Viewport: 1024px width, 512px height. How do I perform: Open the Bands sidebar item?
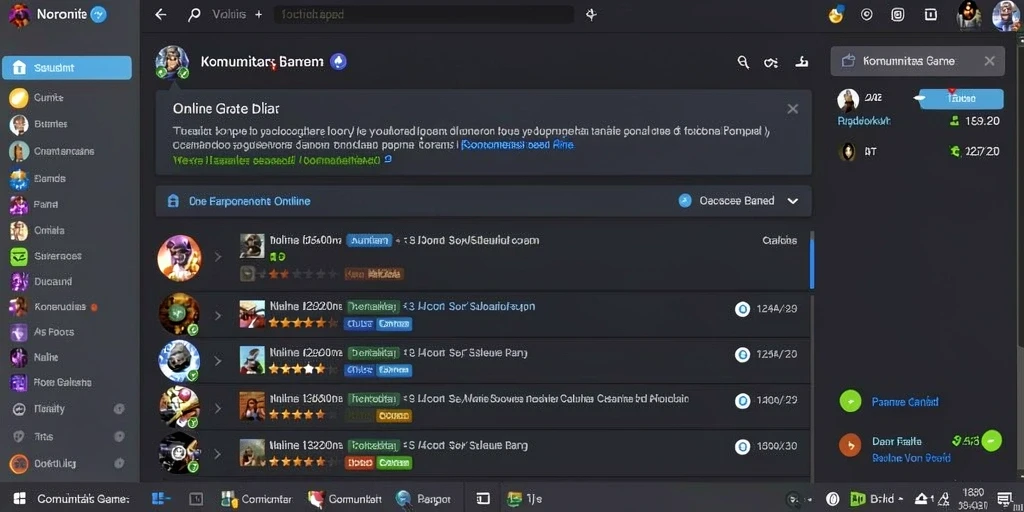(x=49, y=178)
